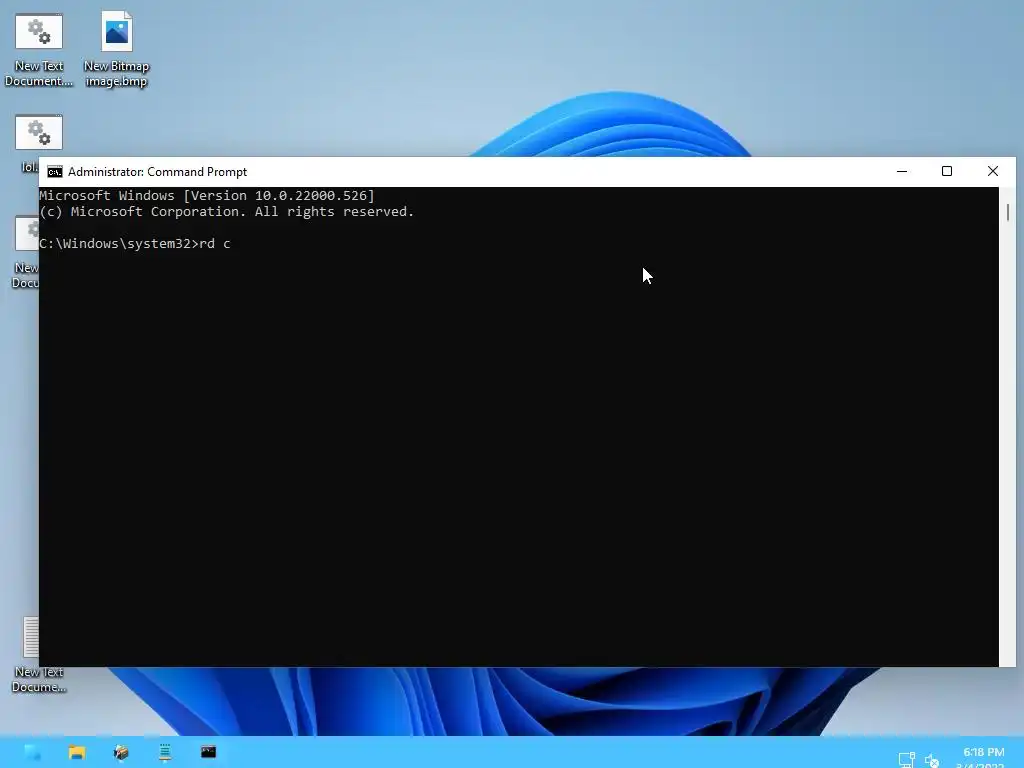Click the 'C:\Windows\system32>rd c' command line
The height and width of the screenshot is (768, 1024).
pyautogui.click(x=135, y=244)
